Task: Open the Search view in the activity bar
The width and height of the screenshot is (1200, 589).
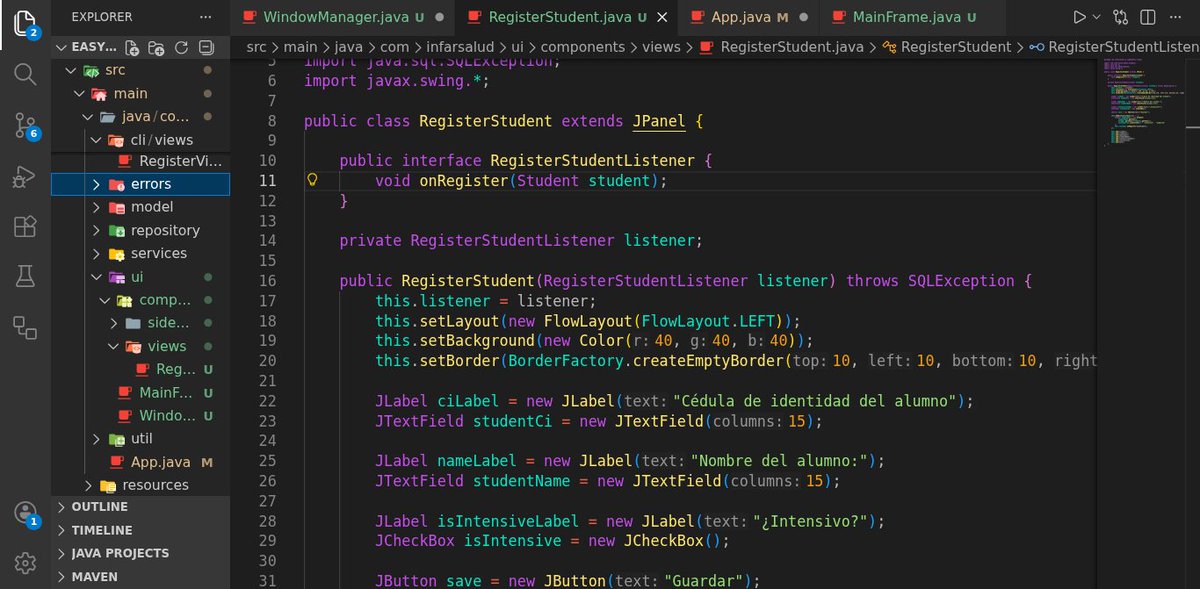Action: (25, 73)
